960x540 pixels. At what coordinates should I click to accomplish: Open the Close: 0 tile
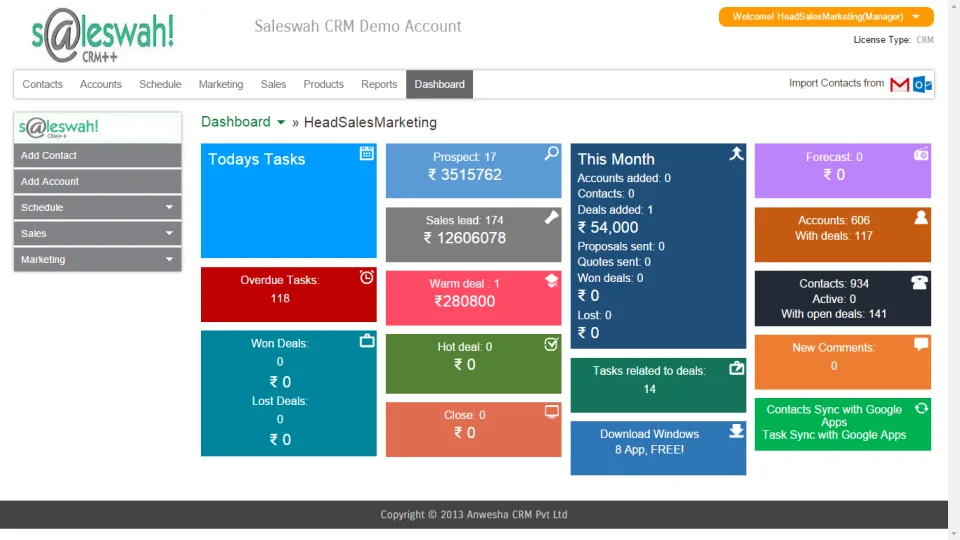coord(473,429)
